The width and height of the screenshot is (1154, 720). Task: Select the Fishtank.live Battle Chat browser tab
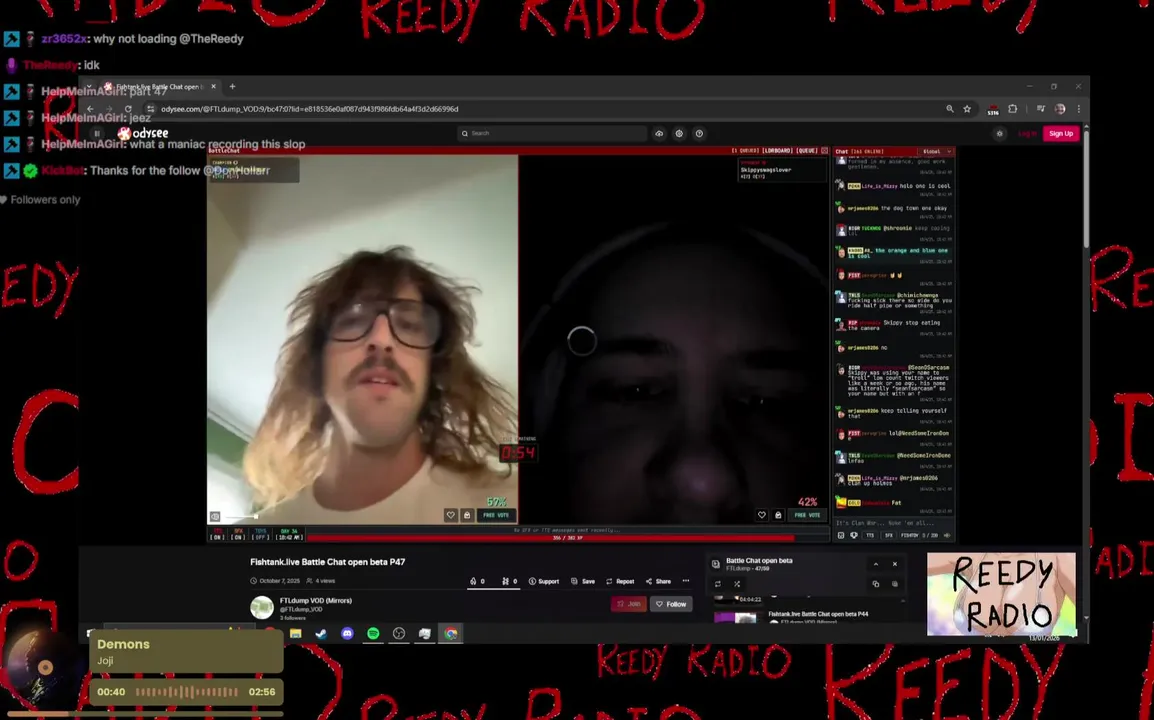[x=158, y=86]
